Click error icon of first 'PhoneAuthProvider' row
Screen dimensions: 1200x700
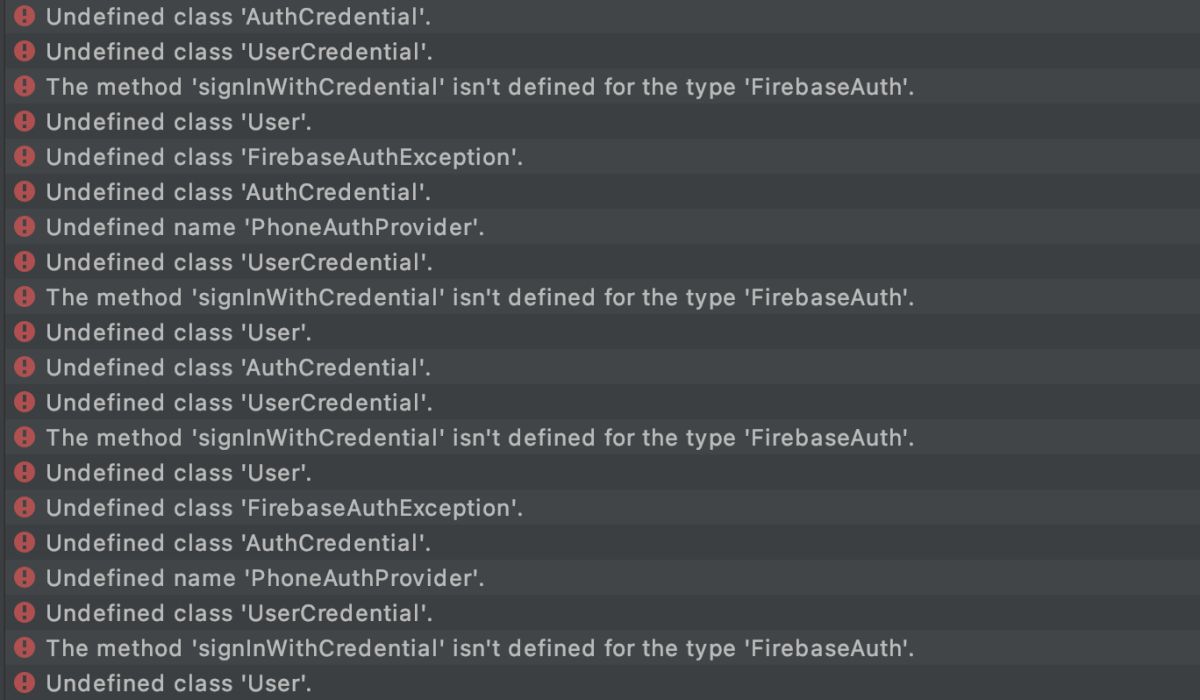25,227
